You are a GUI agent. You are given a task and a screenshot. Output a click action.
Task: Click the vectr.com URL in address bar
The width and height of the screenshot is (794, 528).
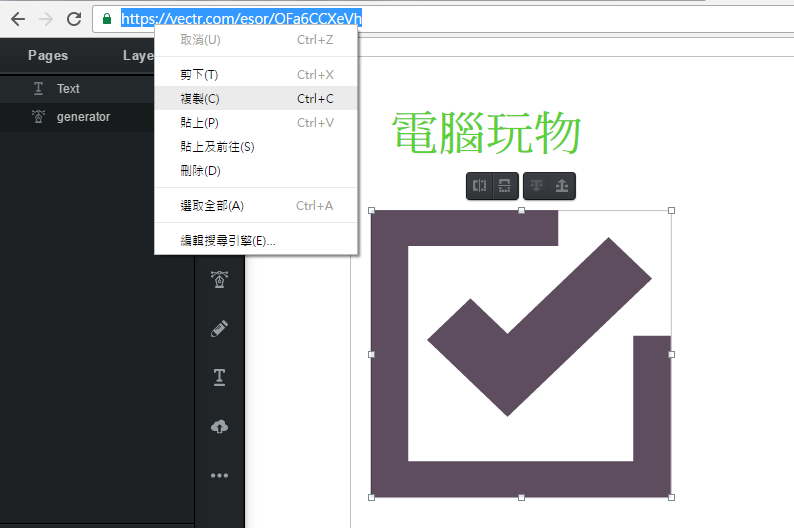point(241,19)
